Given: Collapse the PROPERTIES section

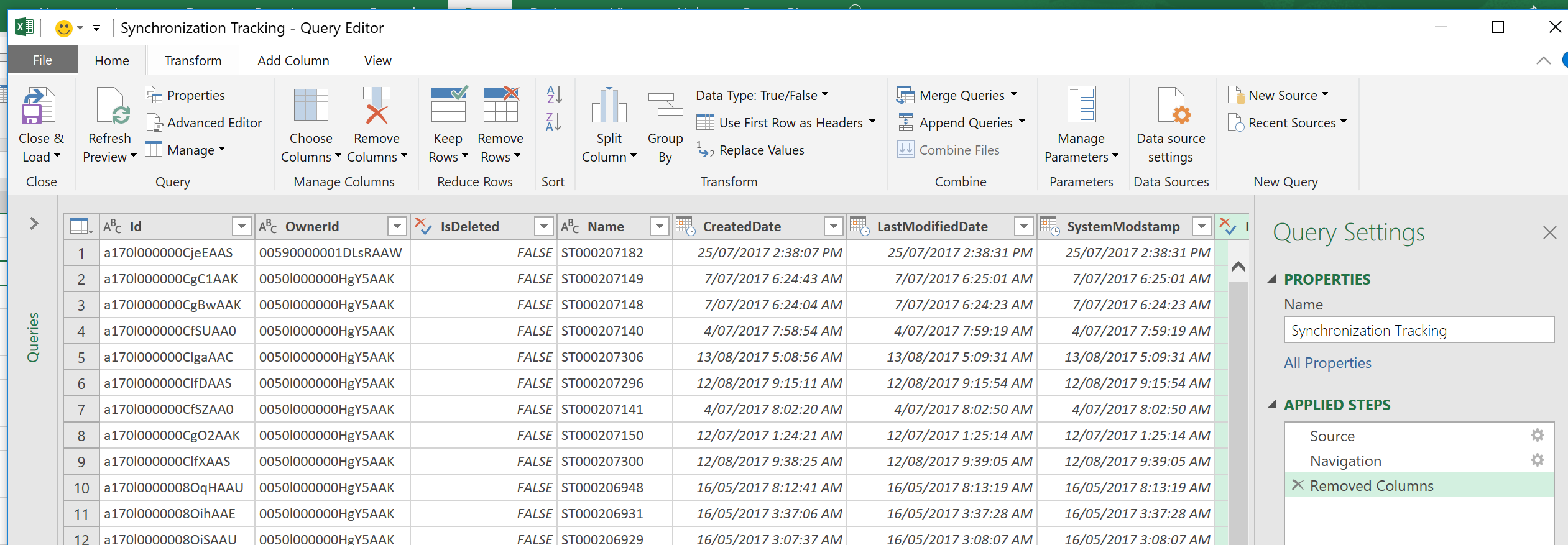Looking at the screenshot, I should pyautogui.click(x=1272, y=279).
